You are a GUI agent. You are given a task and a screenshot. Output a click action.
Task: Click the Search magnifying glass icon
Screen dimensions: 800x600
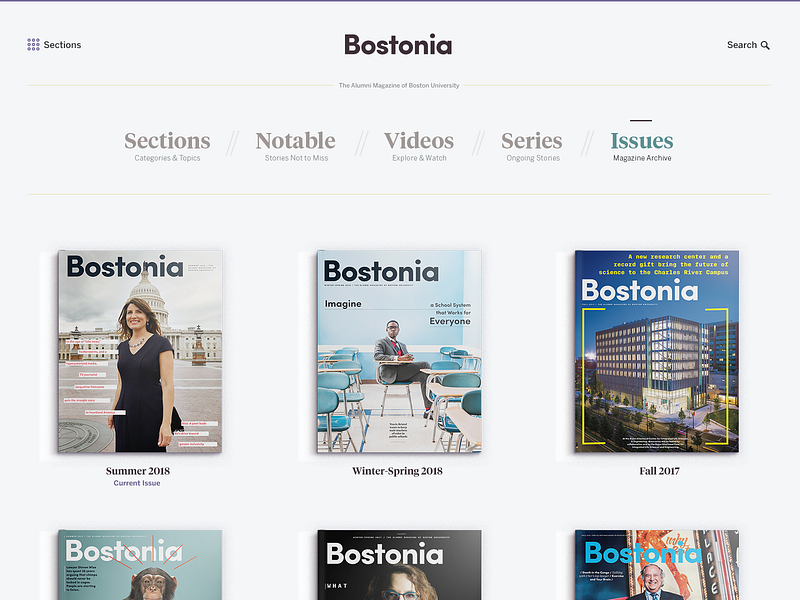pyautogui.click(x=765, y=45)
